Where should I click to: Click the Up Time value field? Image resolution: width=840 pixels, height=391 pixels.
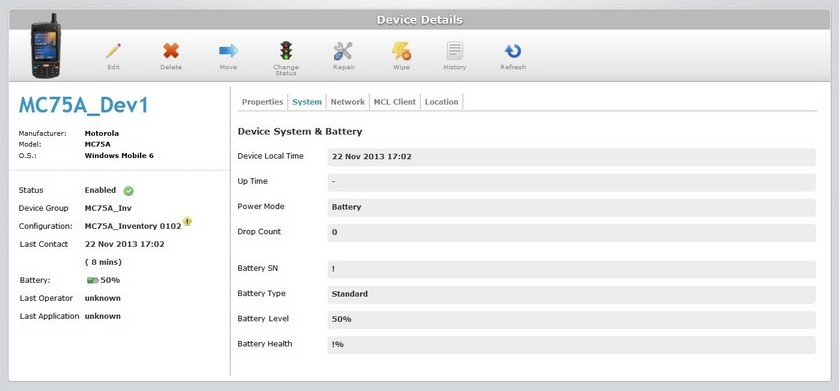(571, 182)
